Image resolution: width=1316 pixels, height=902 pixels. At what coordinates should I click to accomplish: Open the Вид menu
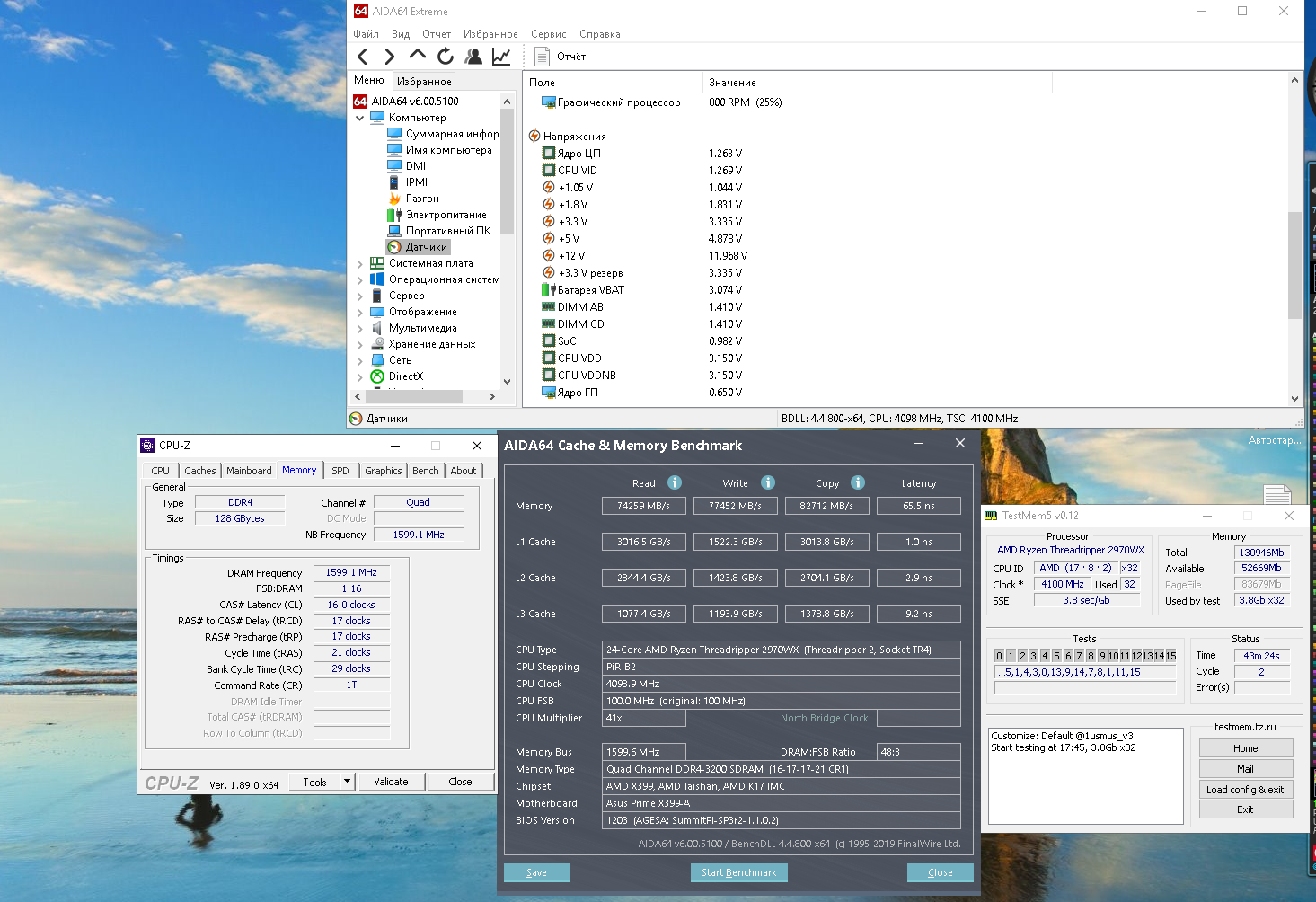click(x=401, y=34)
